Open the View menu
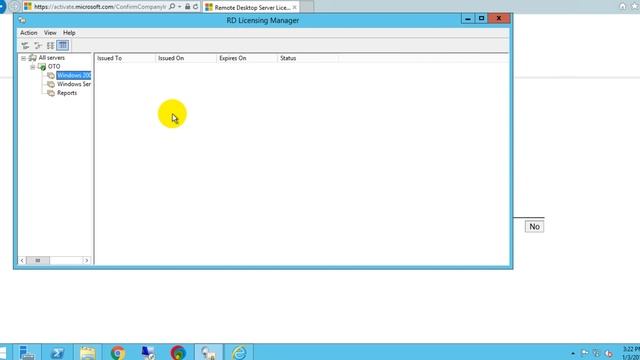The width and height of the screenshot is (640, 360). pyautogui.click(x=50, y=33)
